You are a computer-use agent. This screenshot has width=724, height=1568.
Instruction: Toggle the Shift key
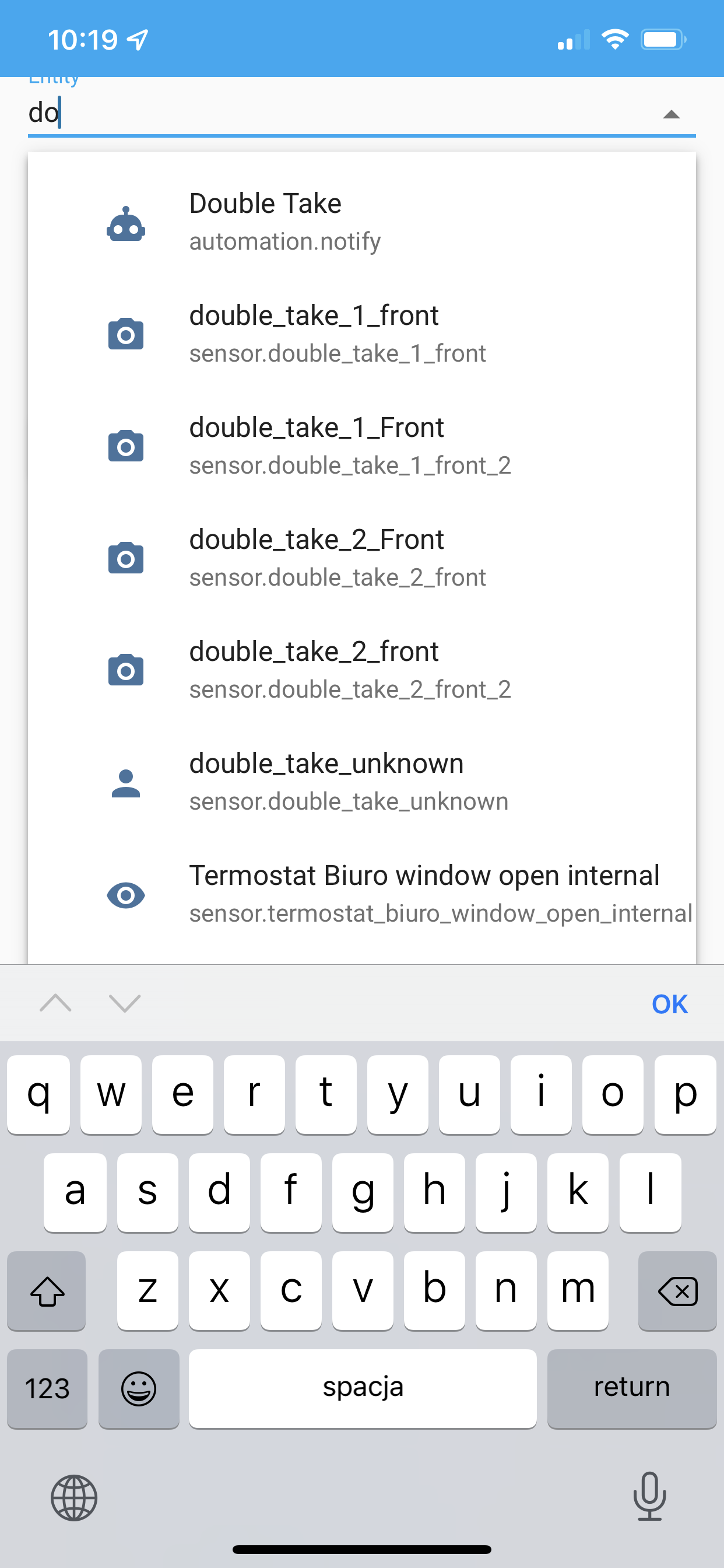coord(46,1289)
